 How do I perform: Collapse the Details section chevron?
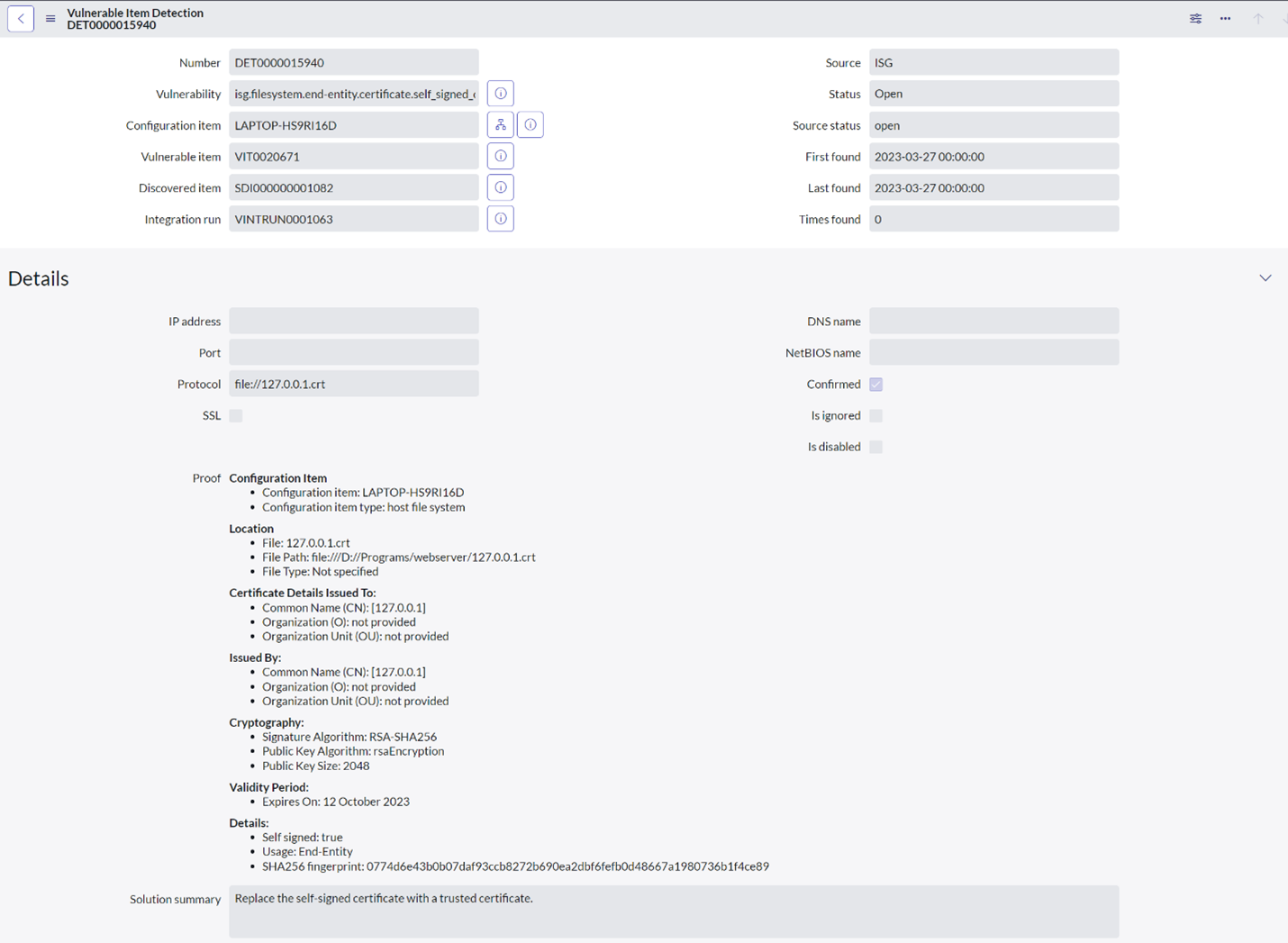pos(1265,277)
